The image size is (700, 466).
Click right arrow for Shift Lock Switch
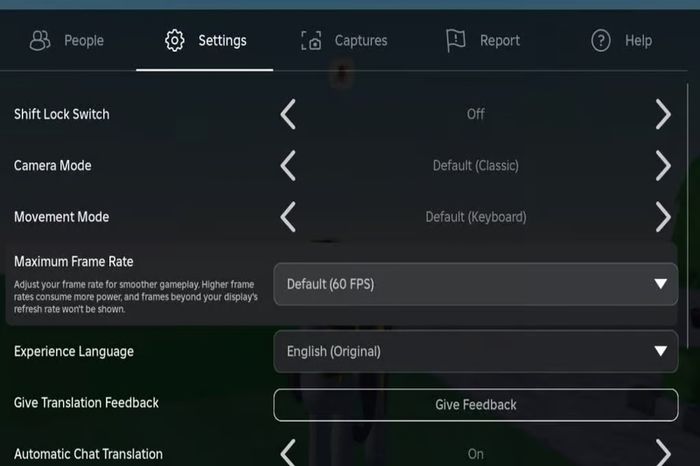(x=663, y=114)
